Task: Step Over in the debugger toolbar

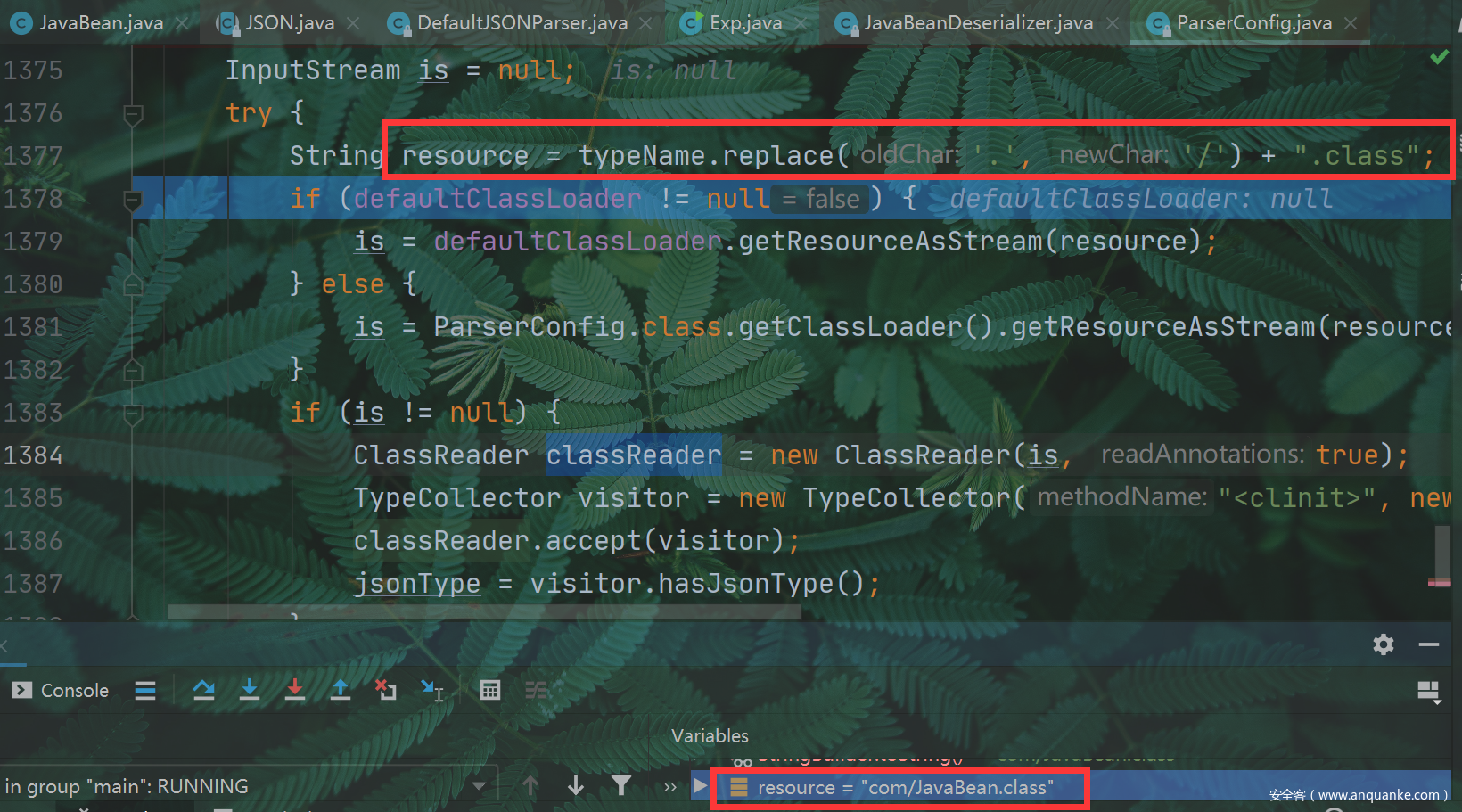Action: coord(203,690)
